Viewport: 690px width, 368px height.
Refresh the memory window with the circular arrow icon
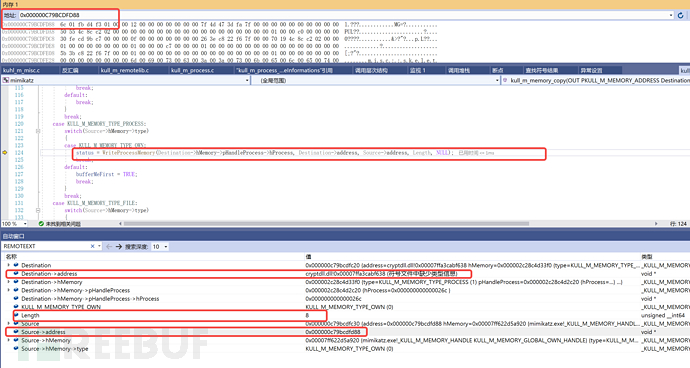tap(680, 15)
